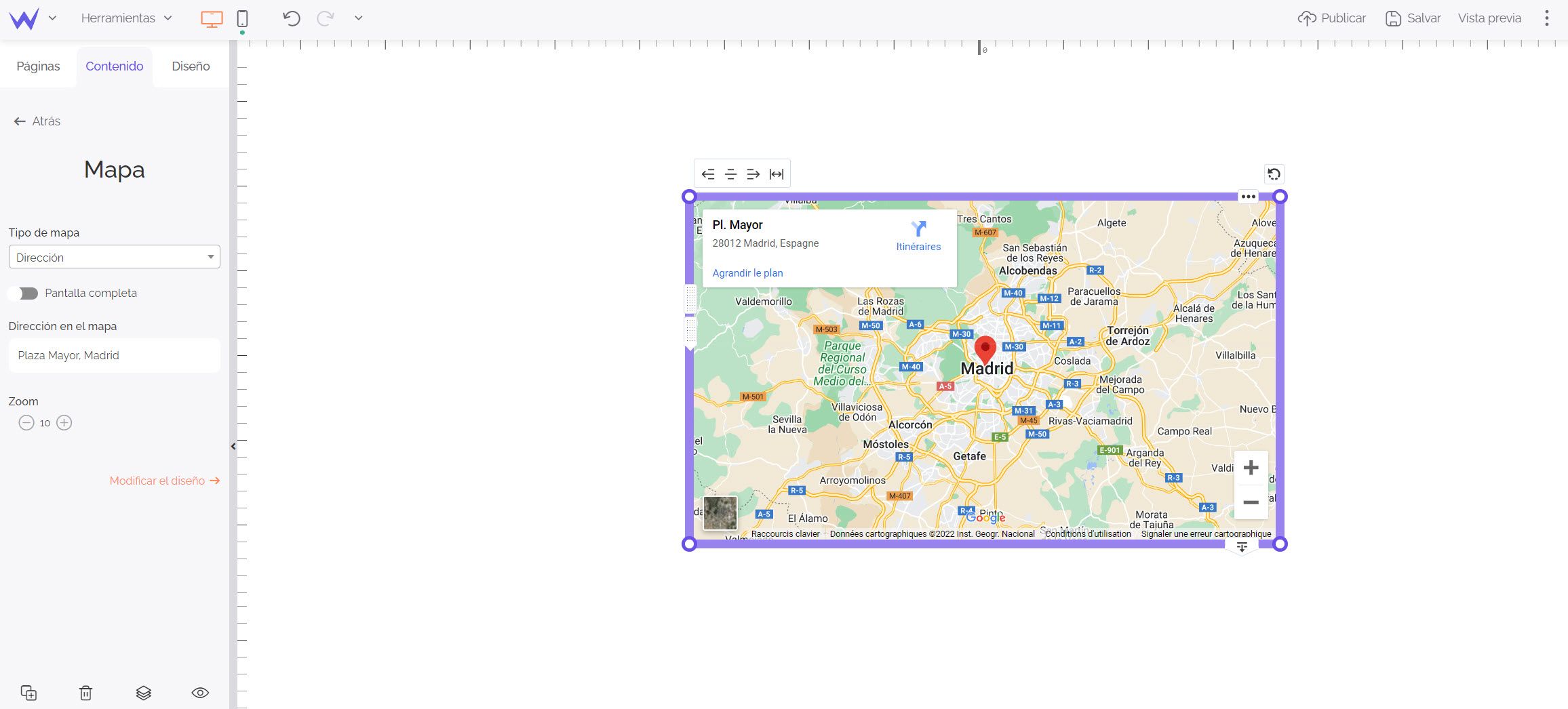The width and height of the screenshot is (1568, 709).
Task: Align map element to the right
Action: click(x=753, y=174)
